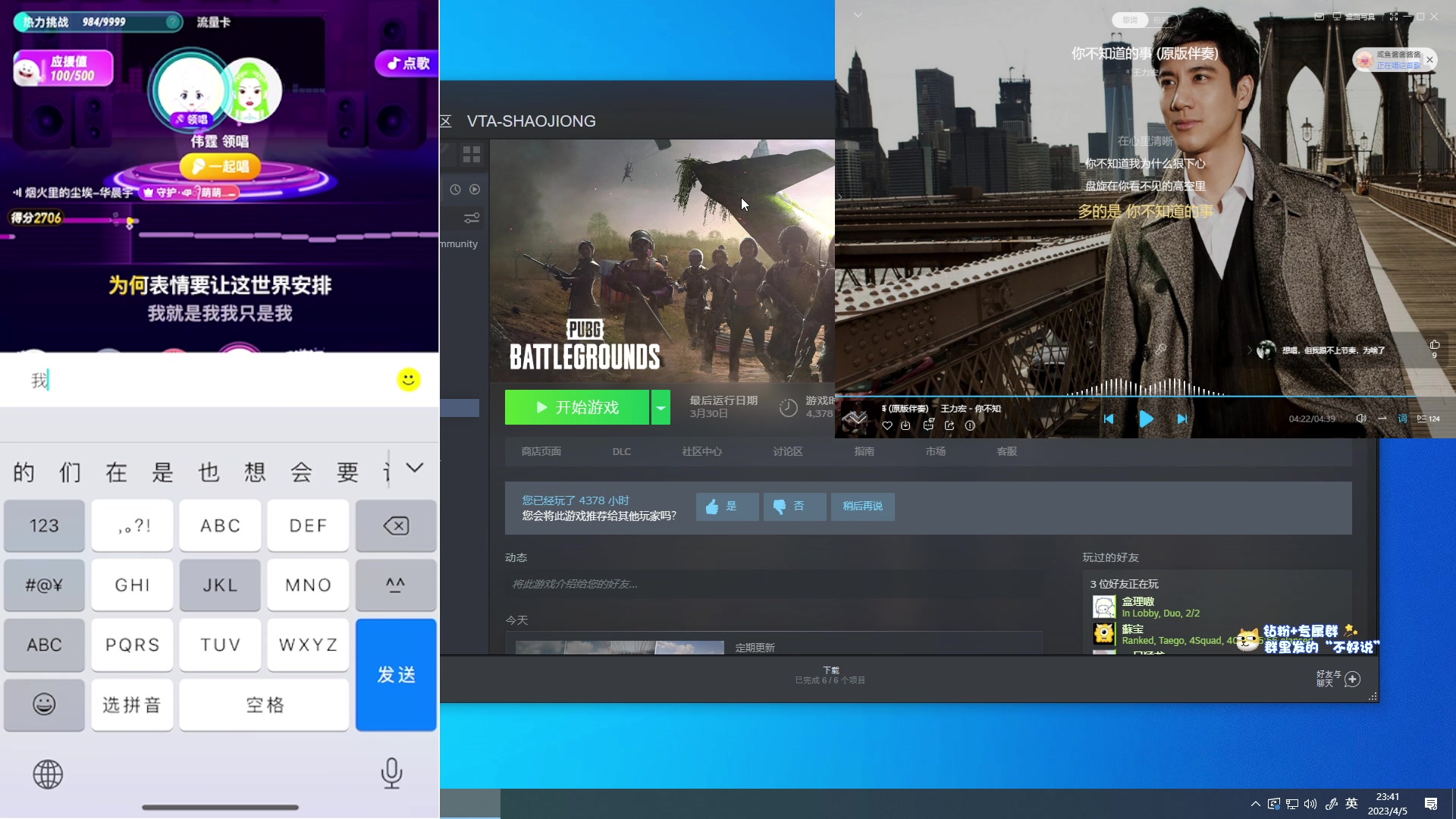Skip to next track in music player
Image resolution: width=1456 pixels, height=819 pixels.
pos(1181,419)
